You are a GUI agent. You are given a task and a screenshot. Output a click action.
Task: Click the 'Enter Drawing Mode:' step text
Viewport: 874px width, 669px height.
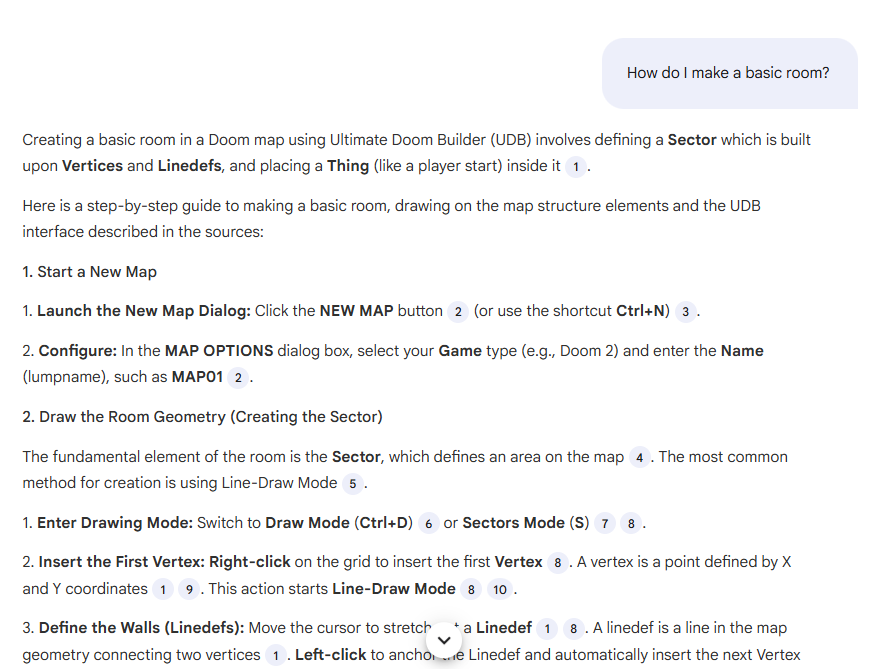[x=115, y=523]
